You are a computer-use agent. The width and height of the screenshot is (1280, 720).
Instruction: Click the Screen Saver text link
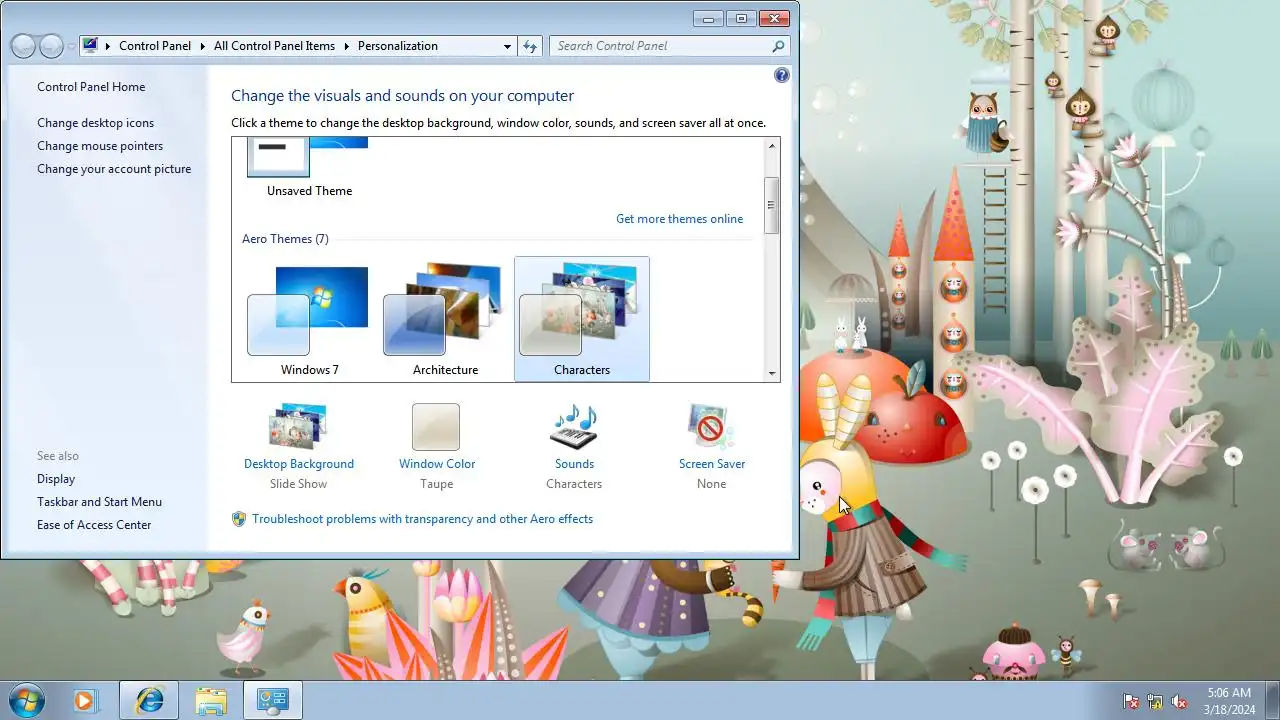click(712, 464)
